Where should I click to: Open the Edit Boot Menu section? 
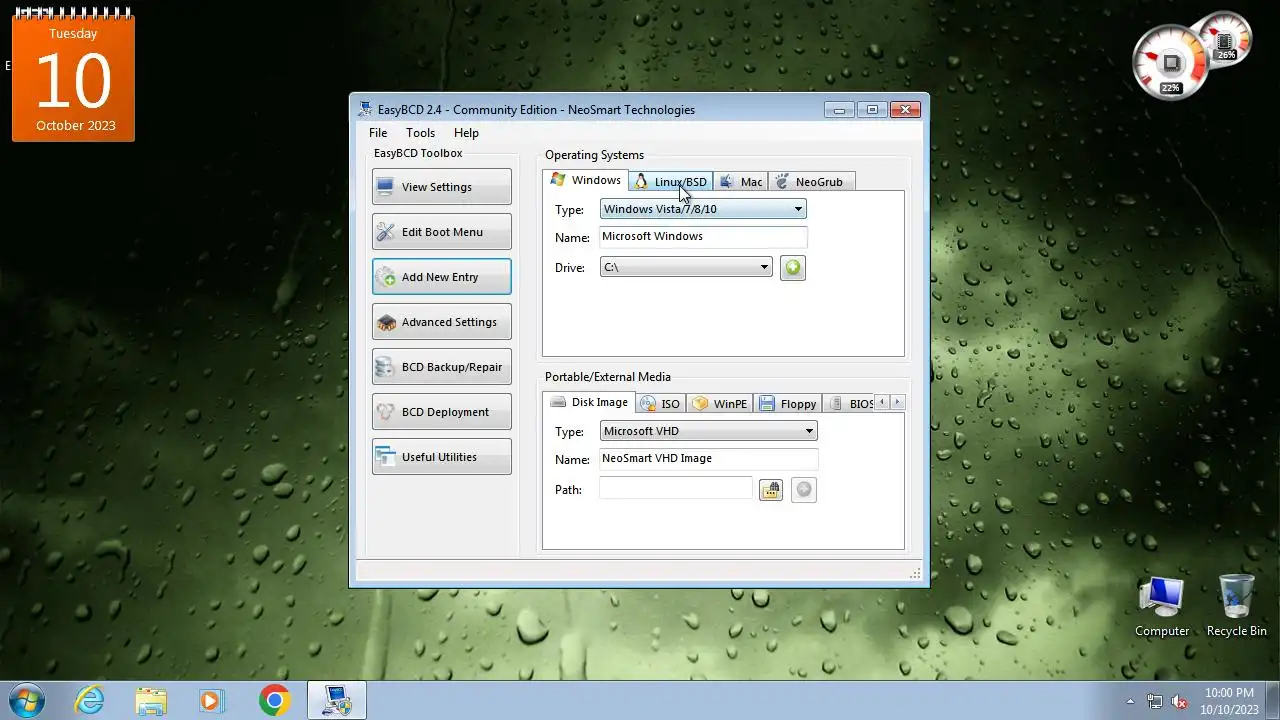coord(441,232)
